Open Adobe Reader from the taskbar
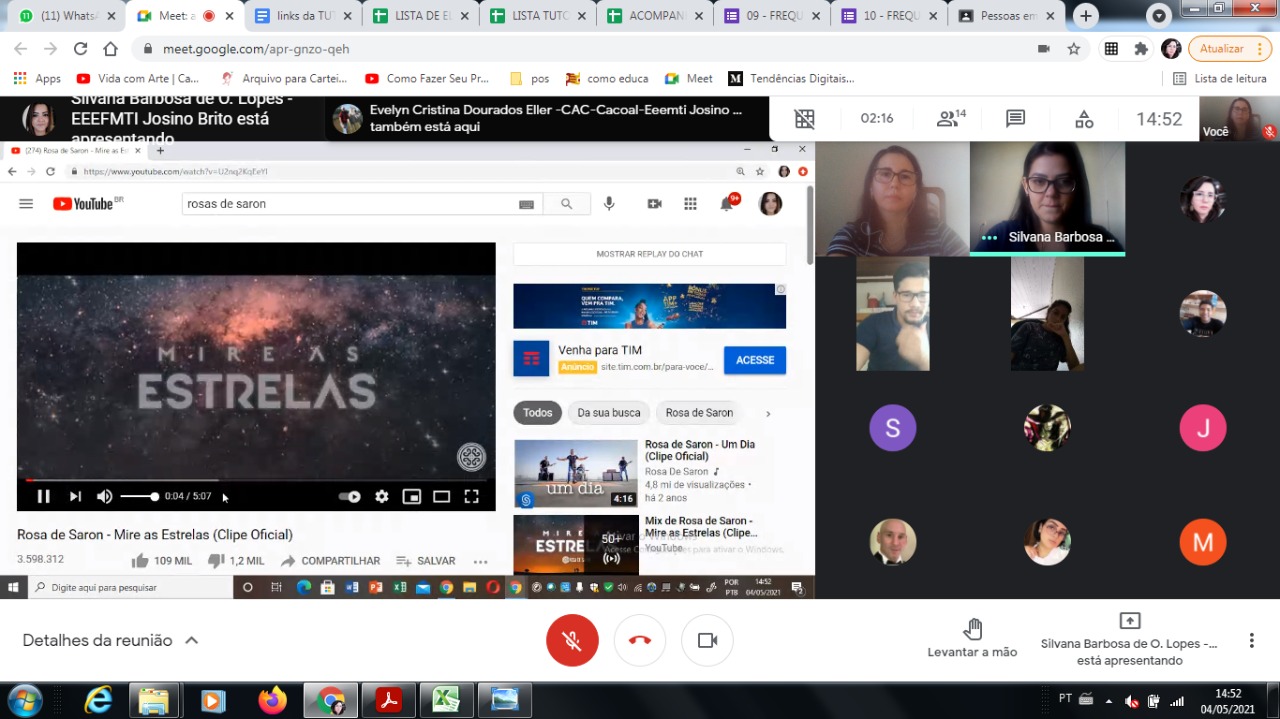The height and width of the screenshot is (719, 1280). tap(389, 701)
